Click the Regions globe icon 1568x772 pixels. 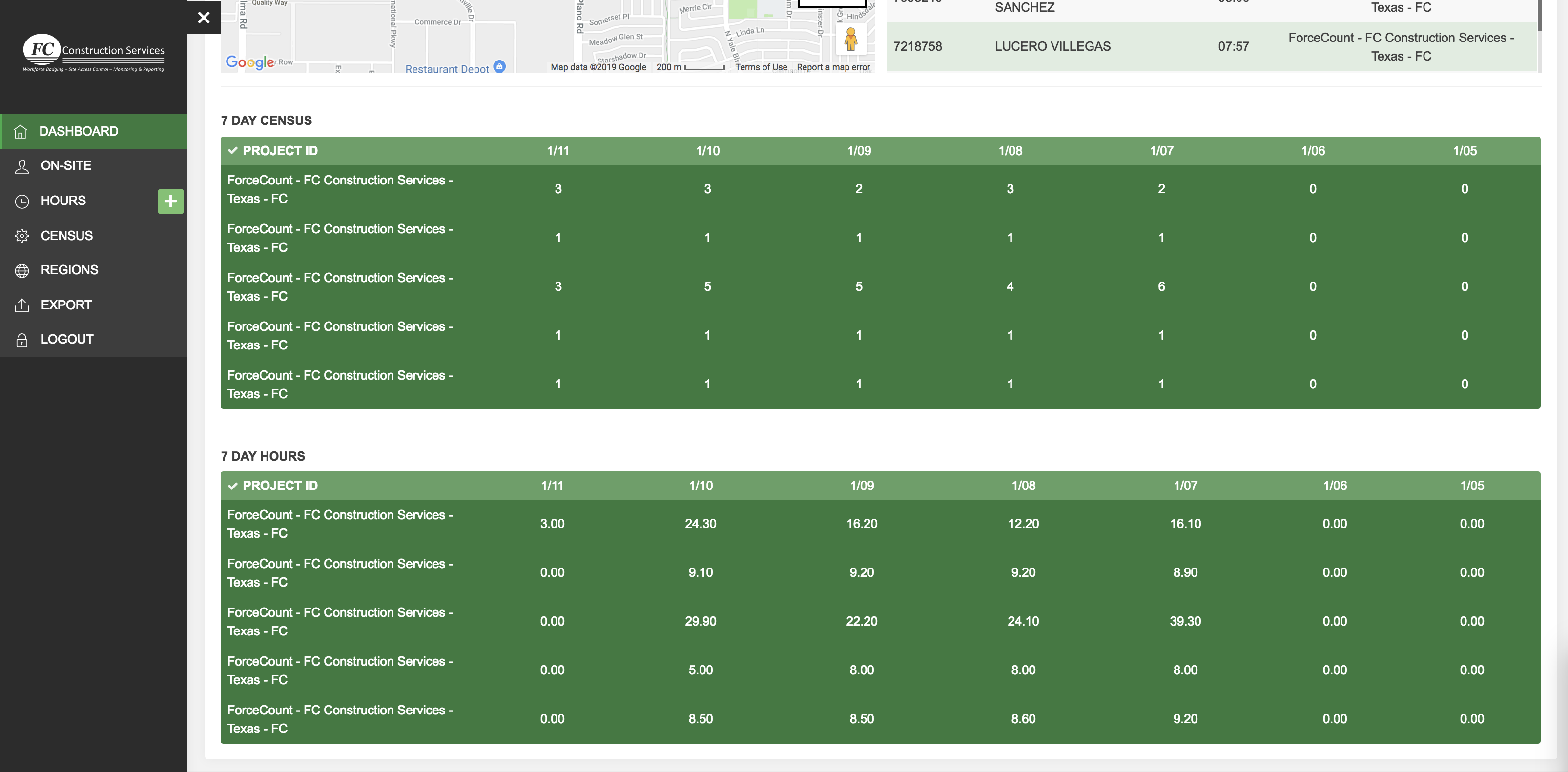click(x=22, y=271)
